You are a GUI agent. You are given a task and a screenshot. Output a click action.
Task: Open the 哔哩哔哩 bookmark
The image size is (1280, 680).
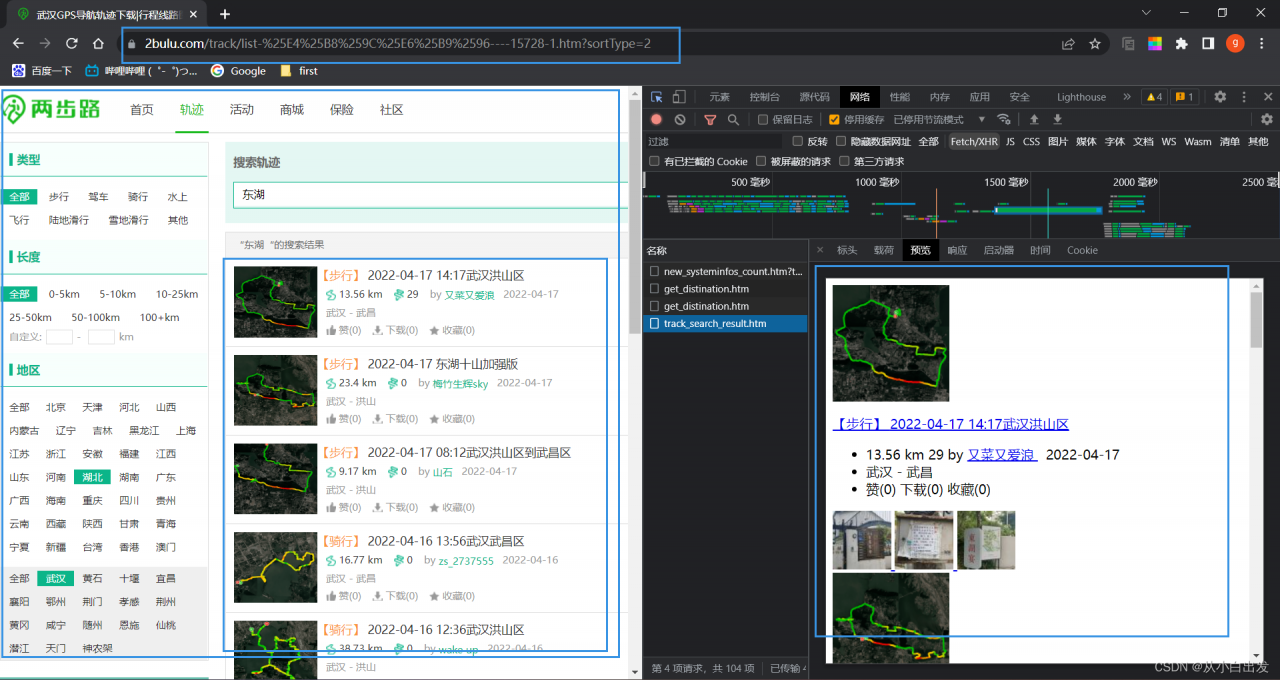[141, 71]
